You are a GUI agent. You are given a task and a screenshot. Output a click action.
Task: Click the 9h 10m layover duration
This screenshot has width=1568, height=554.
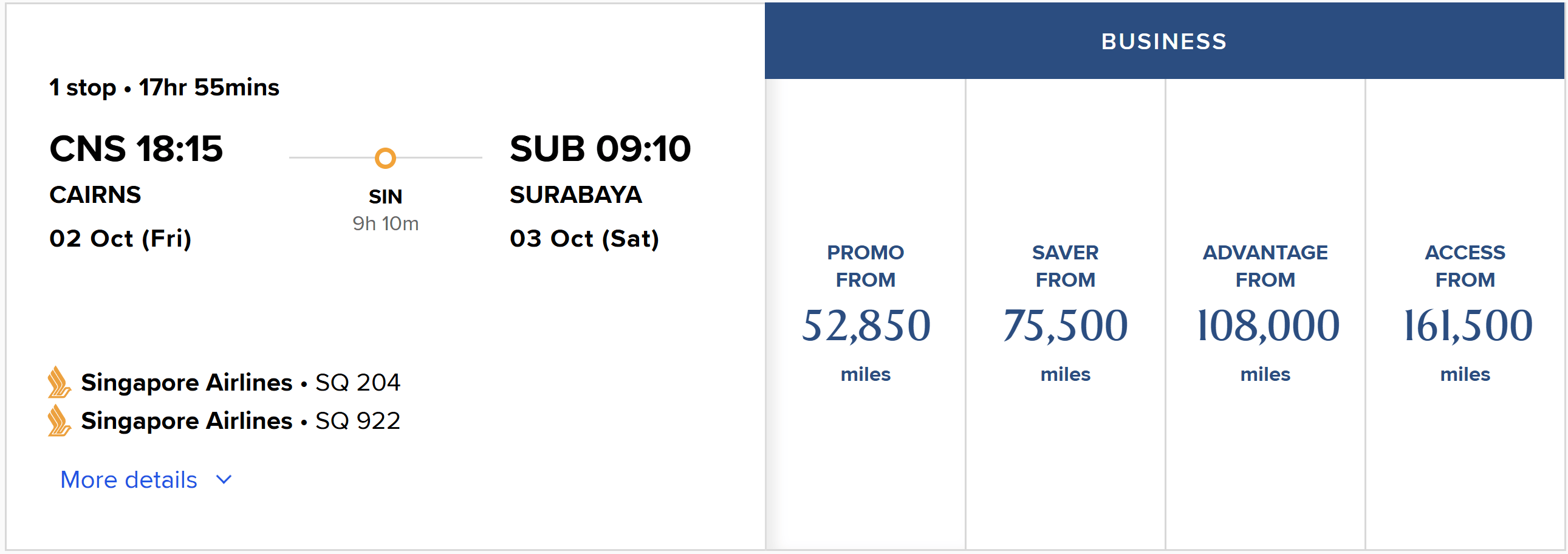coord(385,224)
